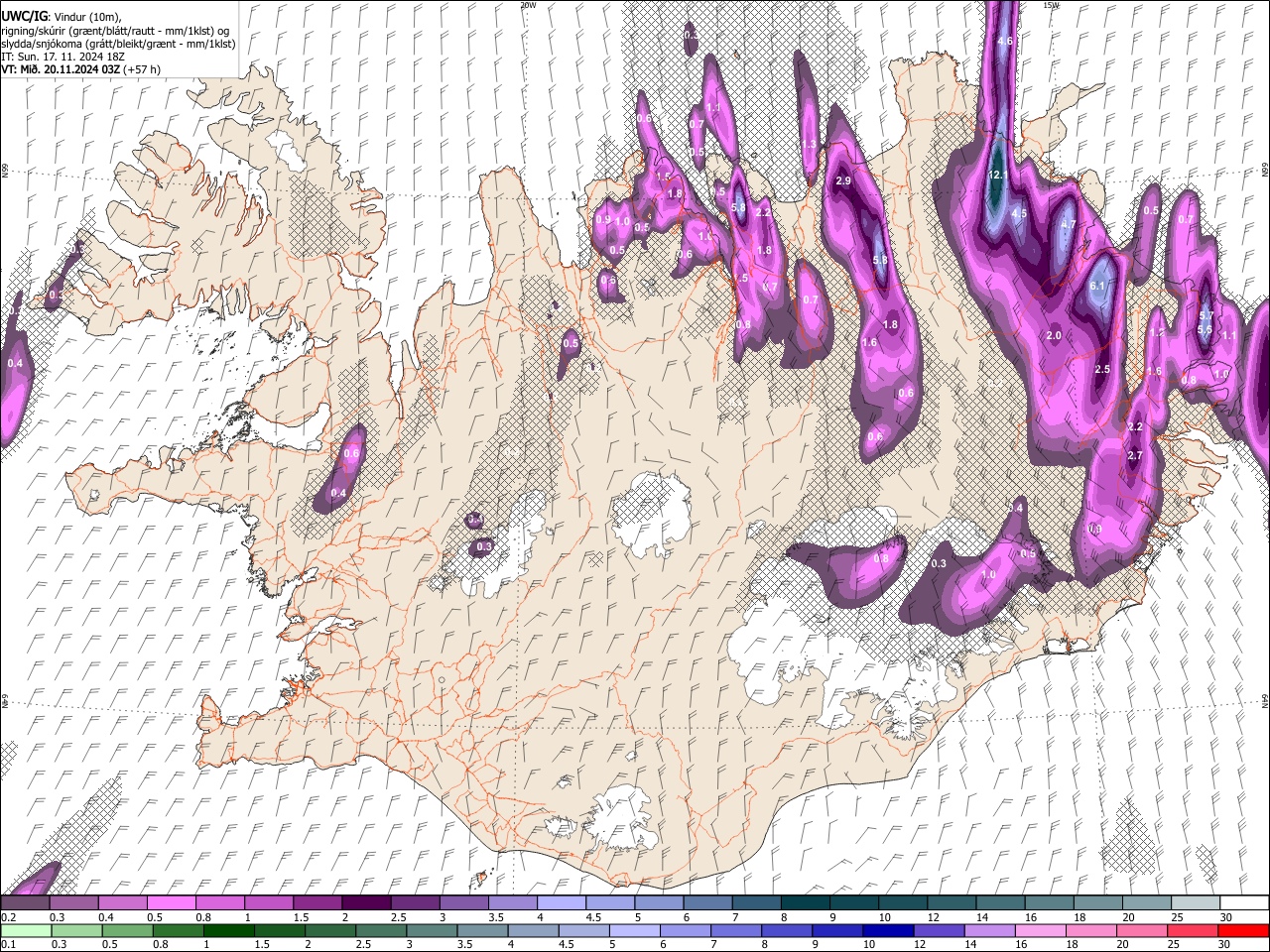This screenshot has width=1270, height=952.
Task: Click the 6.1 precipitation value on the map
Action: click(x=1097, y=286)
